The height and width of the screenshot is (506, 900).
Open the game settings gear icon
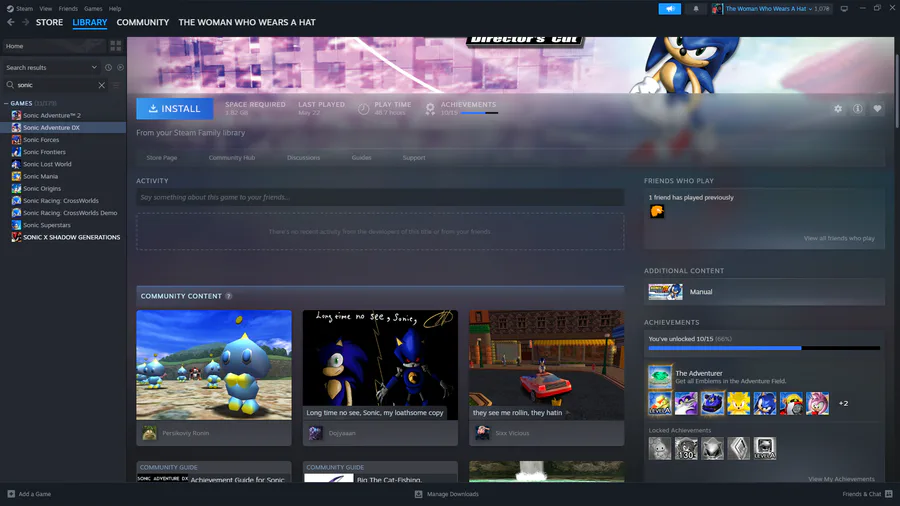coord(838,108)
